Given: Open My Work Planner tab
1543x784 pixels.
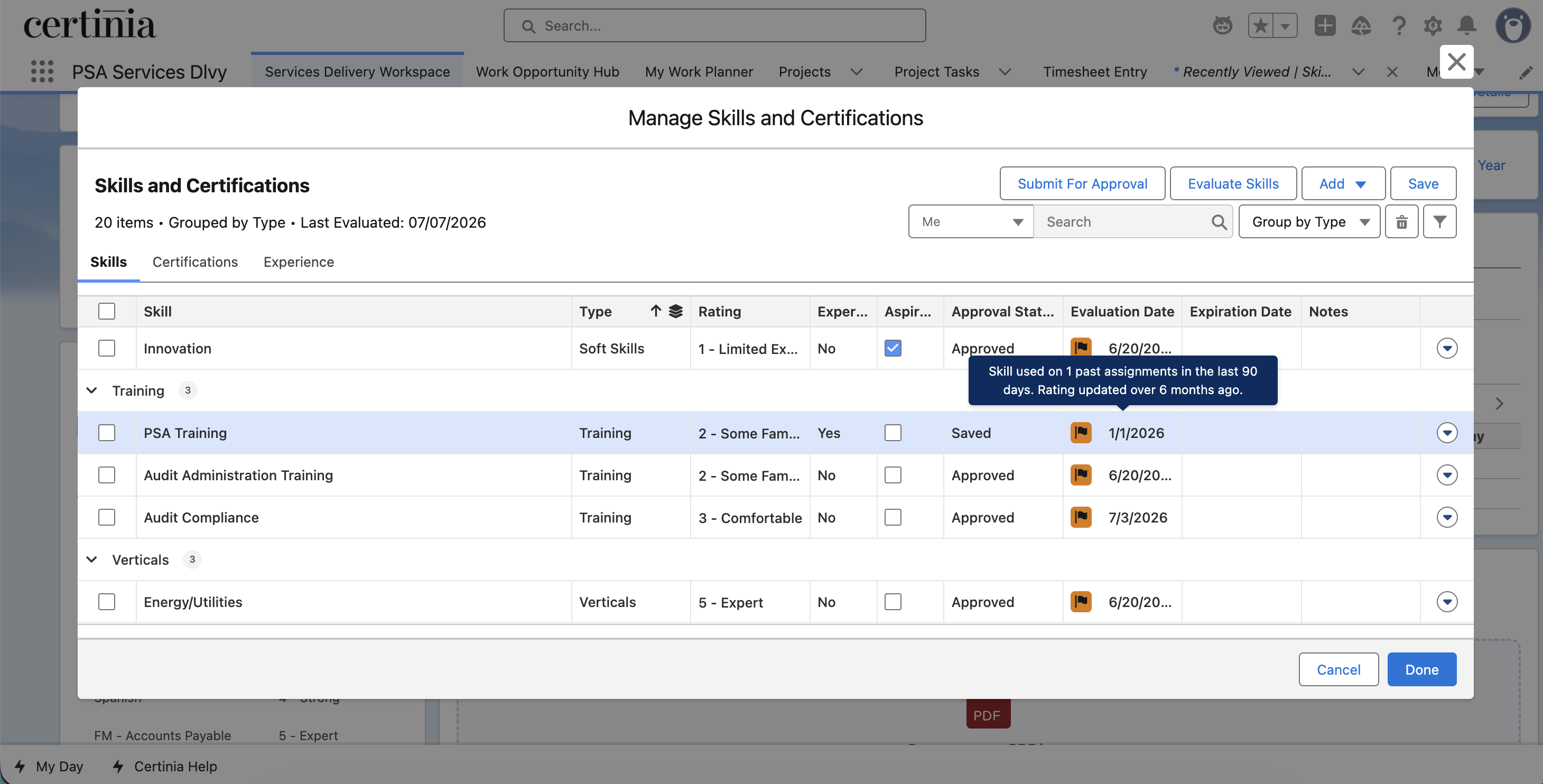Looking at the screenshot, I should tap(699, 72).
